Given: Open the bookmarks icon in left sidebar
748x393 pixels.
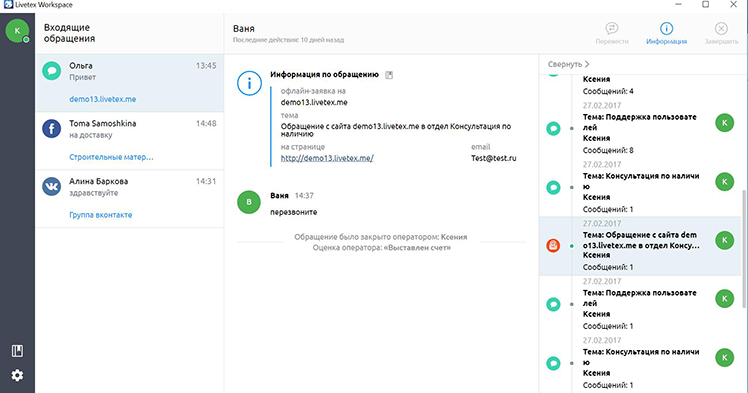Looking at the screenshot, I should [17, 352].
